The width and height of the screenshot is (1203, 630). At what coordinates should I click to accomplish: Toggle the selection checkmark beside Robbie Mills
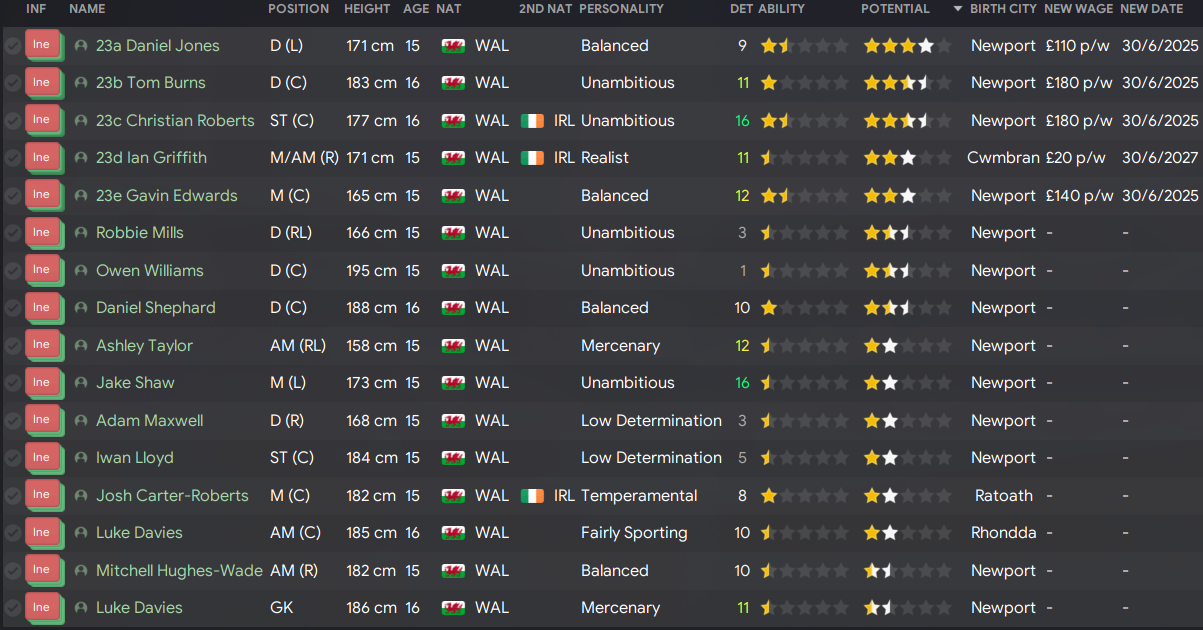coord(13,232)
